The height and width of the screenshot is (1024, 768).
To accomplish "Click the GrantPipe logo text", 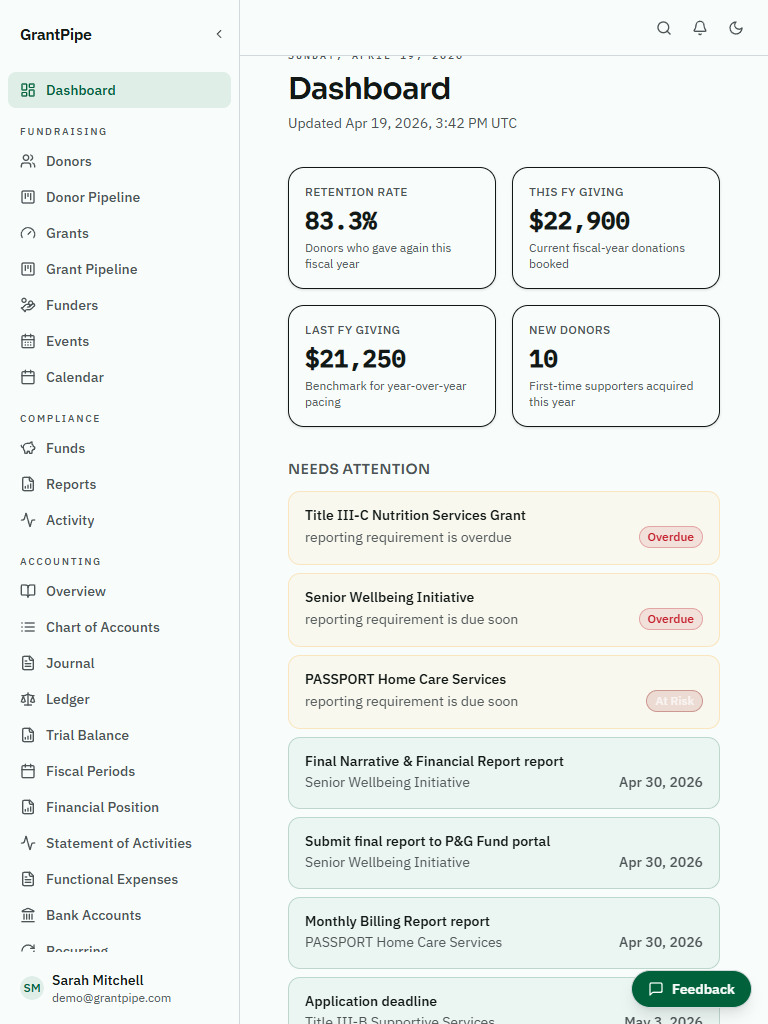I will click(x=56, y=35).
